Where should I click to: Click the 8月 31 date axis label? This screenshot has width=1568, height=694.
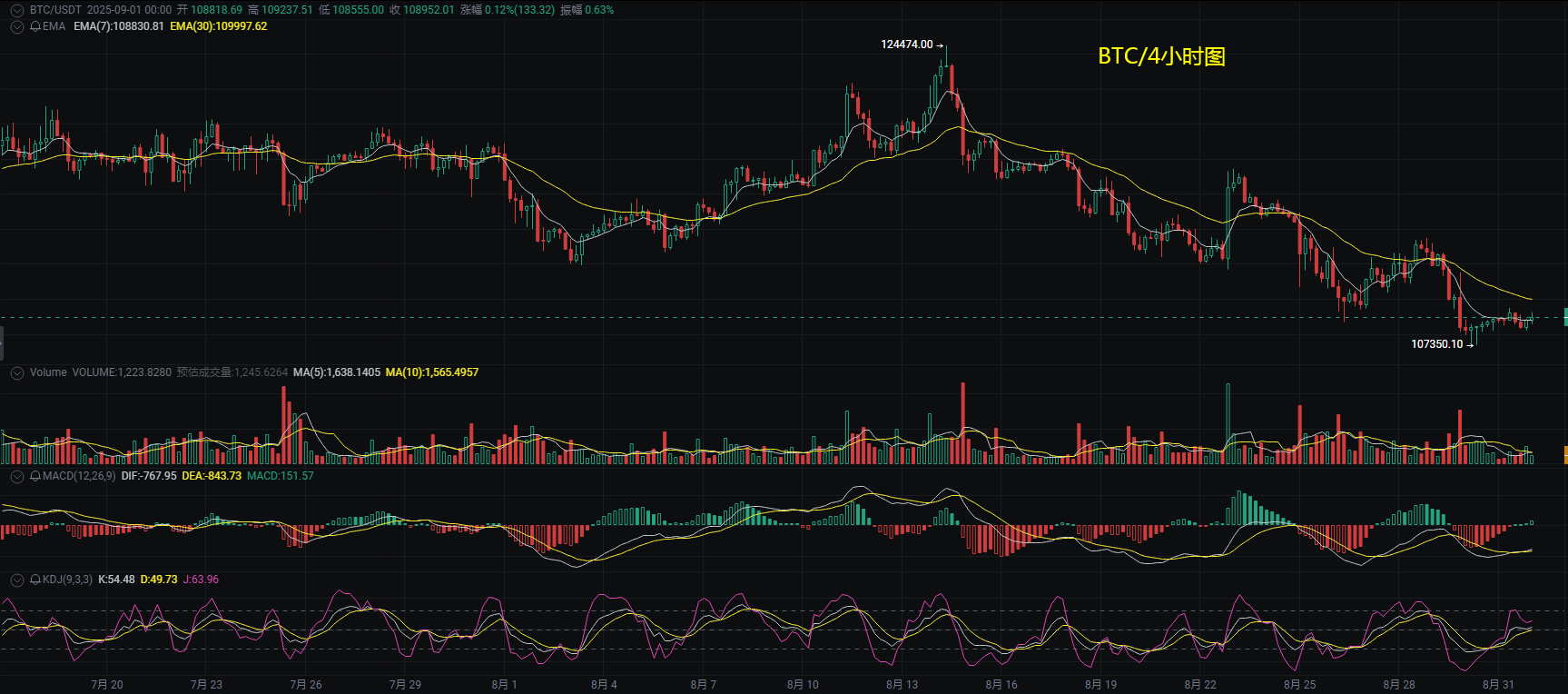tap(1498, 685)
